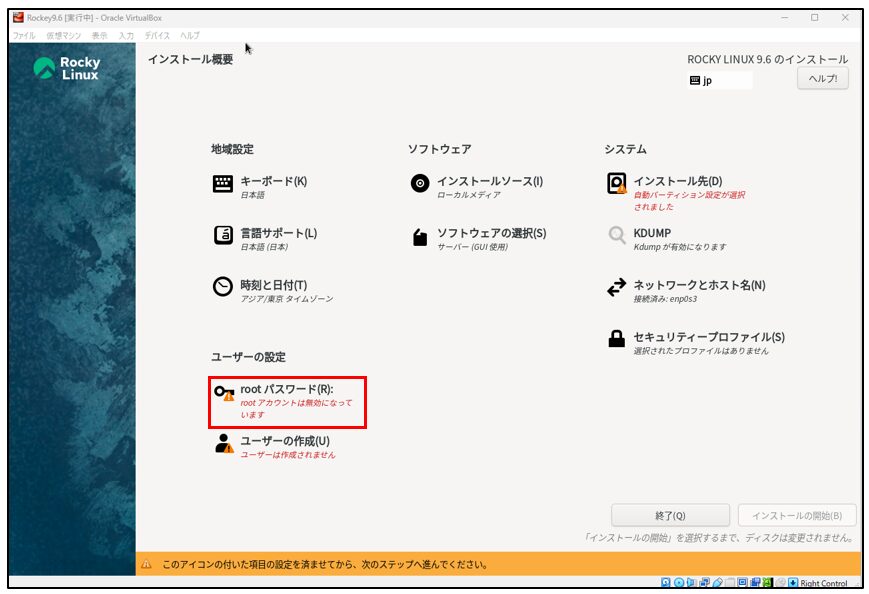The height and width of the screenshot is (594, 869).
Task: Open the 表示 menu
Action: click(100, 35)
